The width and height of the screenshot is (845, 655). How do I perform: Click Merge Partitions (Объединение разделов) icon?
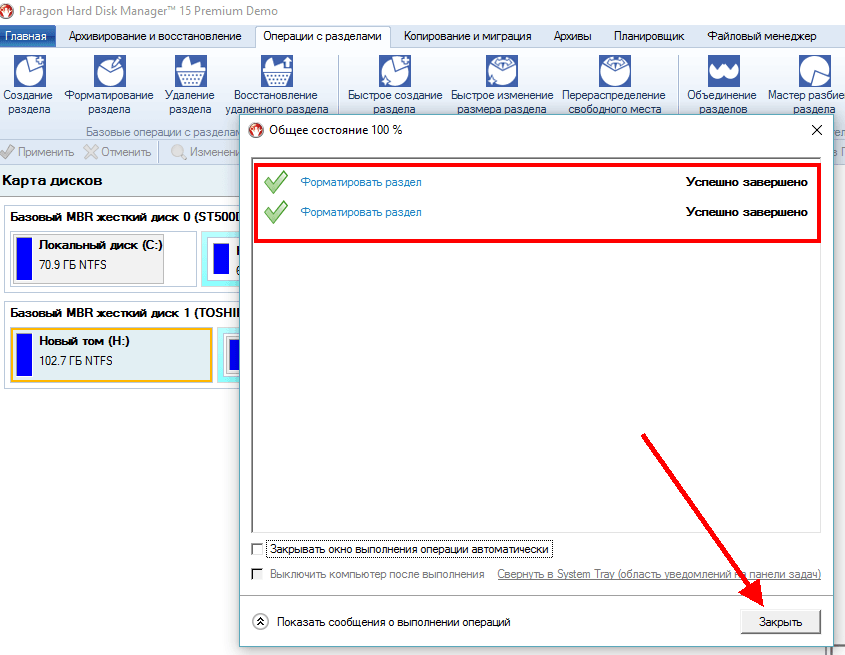click(723, 73)
